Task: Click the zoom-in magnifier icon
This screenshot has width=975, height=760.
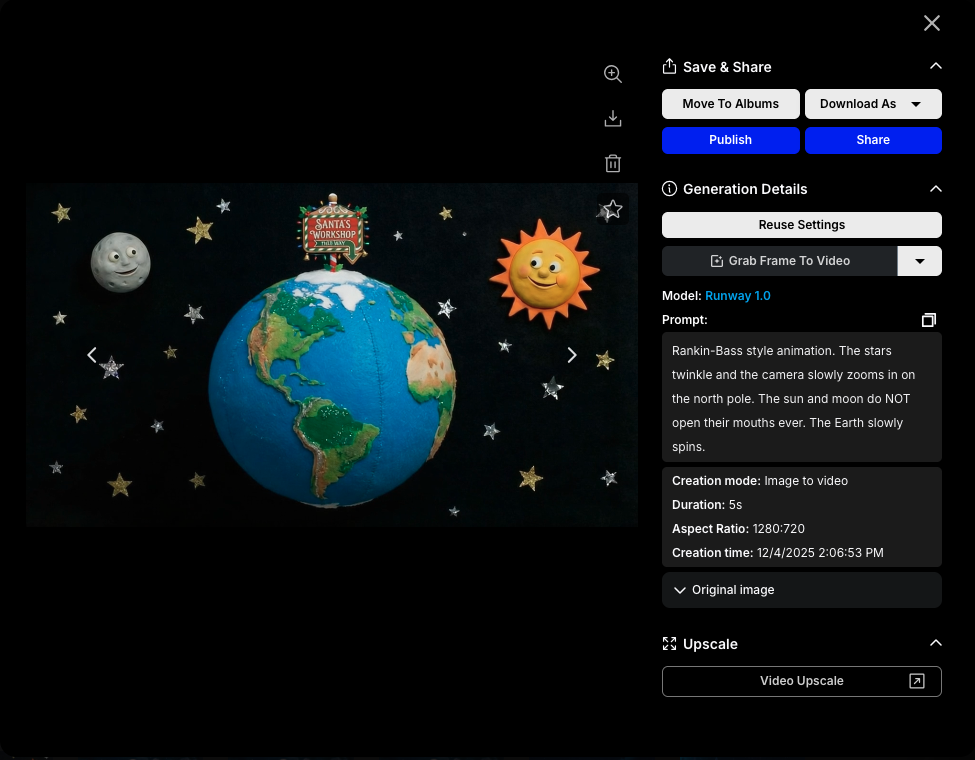Action: (612, 74)
